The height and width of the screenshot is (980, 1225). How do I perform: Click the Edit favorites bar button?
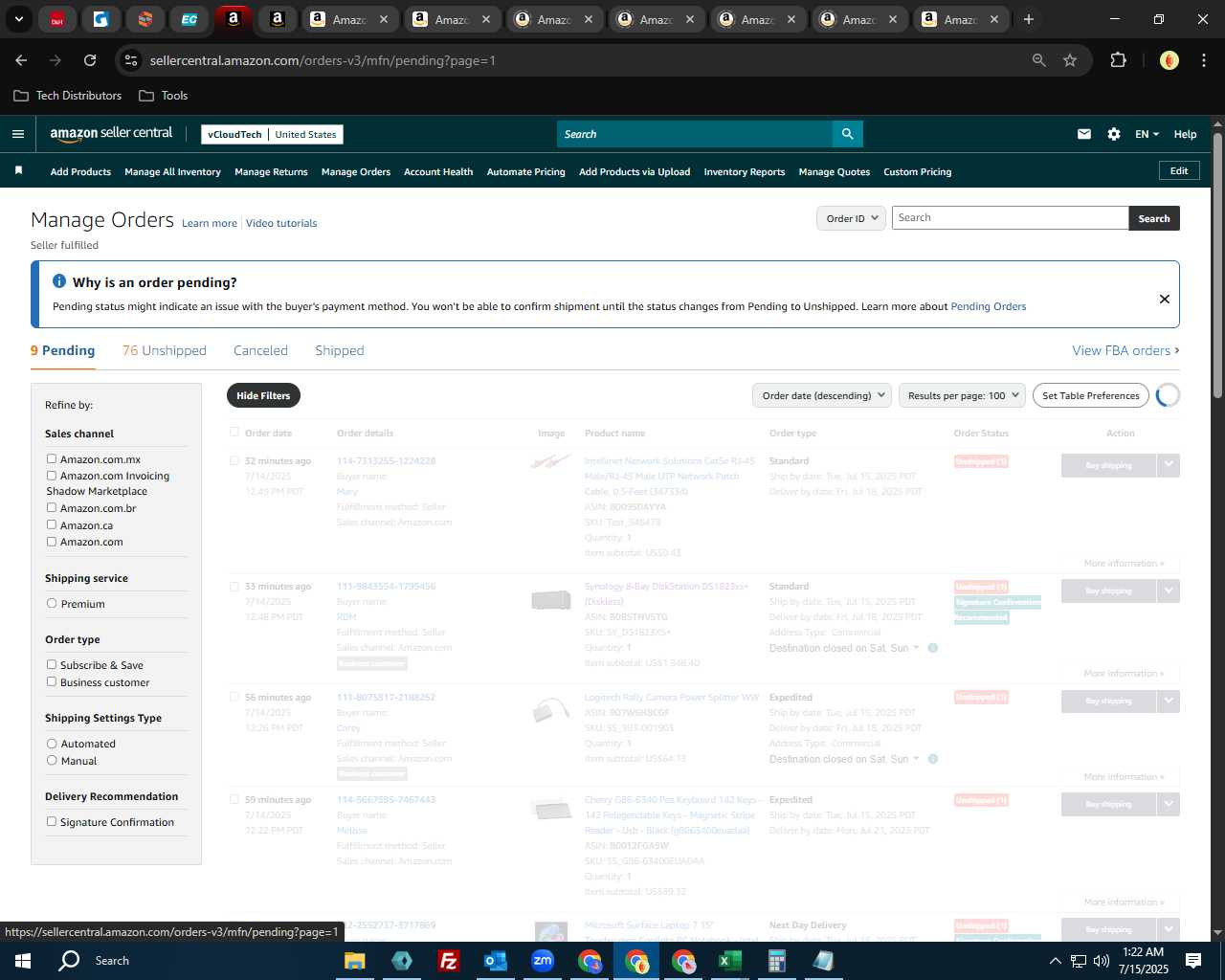coord(1179,170)
